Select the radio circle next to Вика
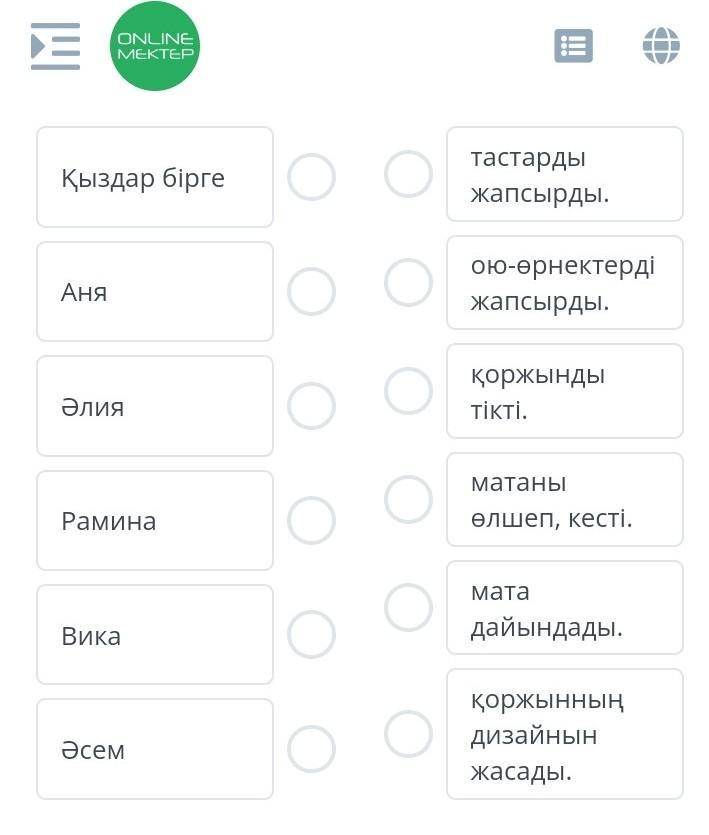Viewport: 709px width, 835px height. 311,634
